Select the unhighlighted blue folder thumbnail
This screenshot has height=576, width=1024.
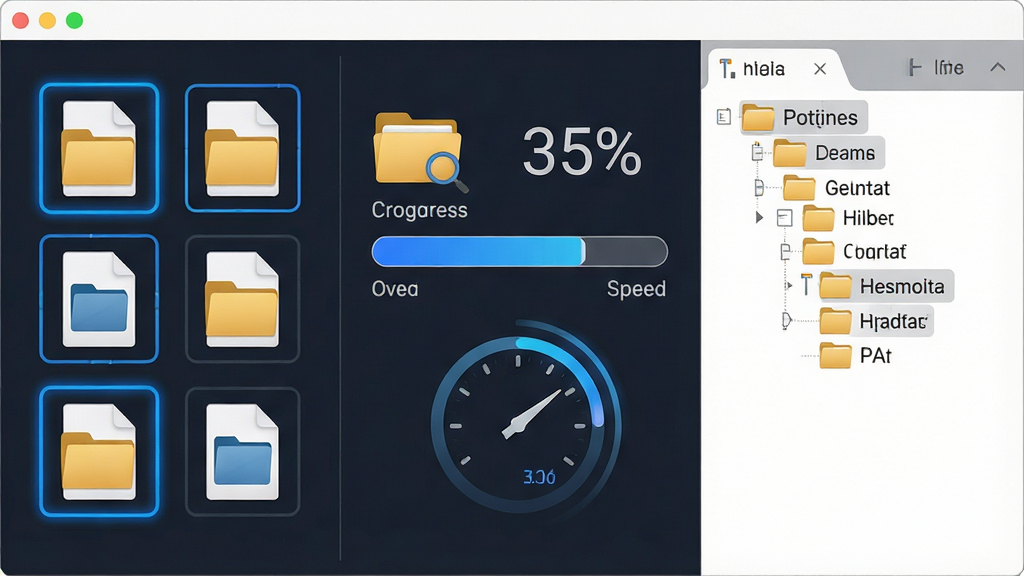click(x=243, y=451)
